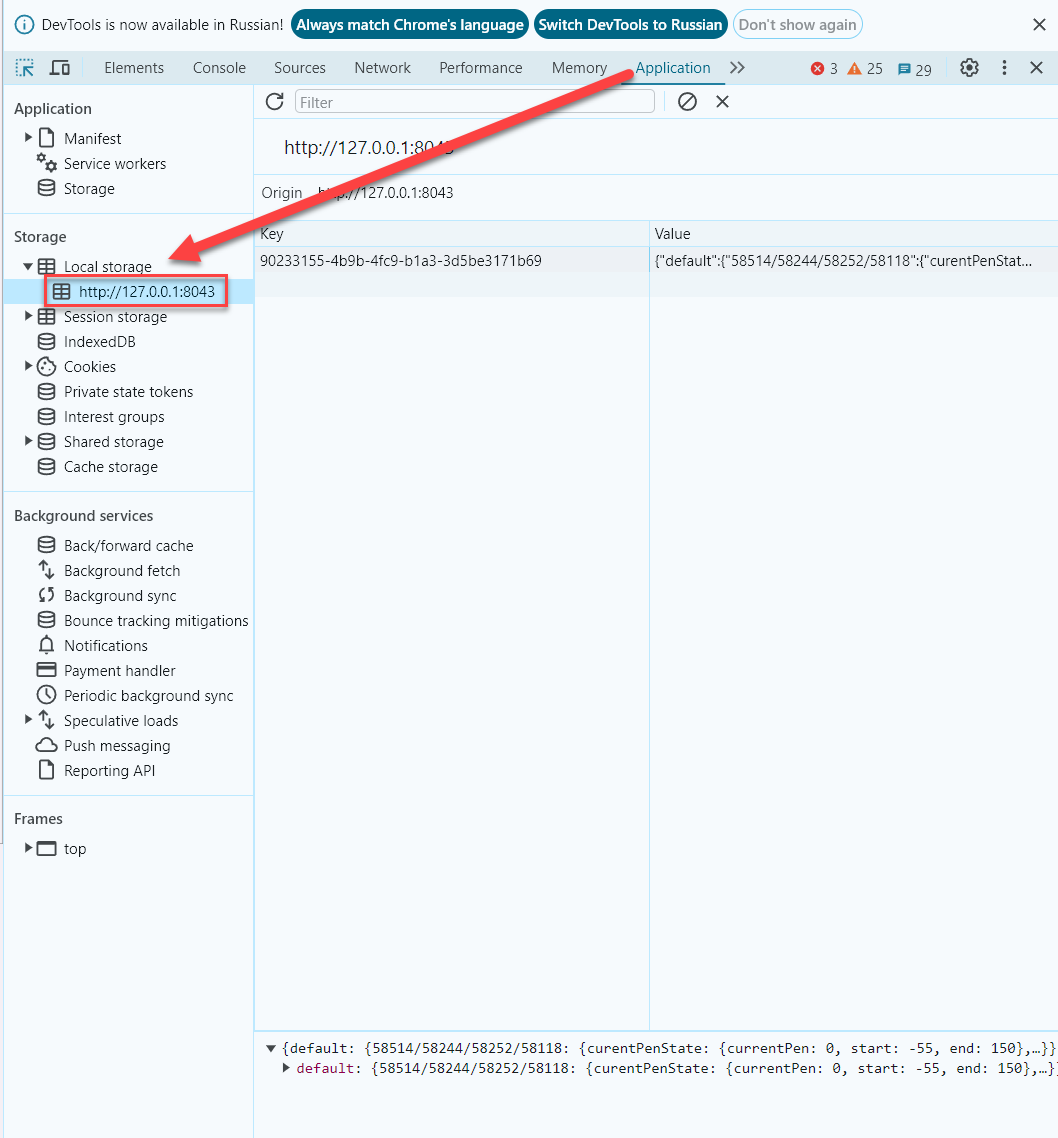Image resolution: width=1058 pixels, height=1138 pixels.
Task: Click the red errors counter icon
Action: click(x=818, y=69)
